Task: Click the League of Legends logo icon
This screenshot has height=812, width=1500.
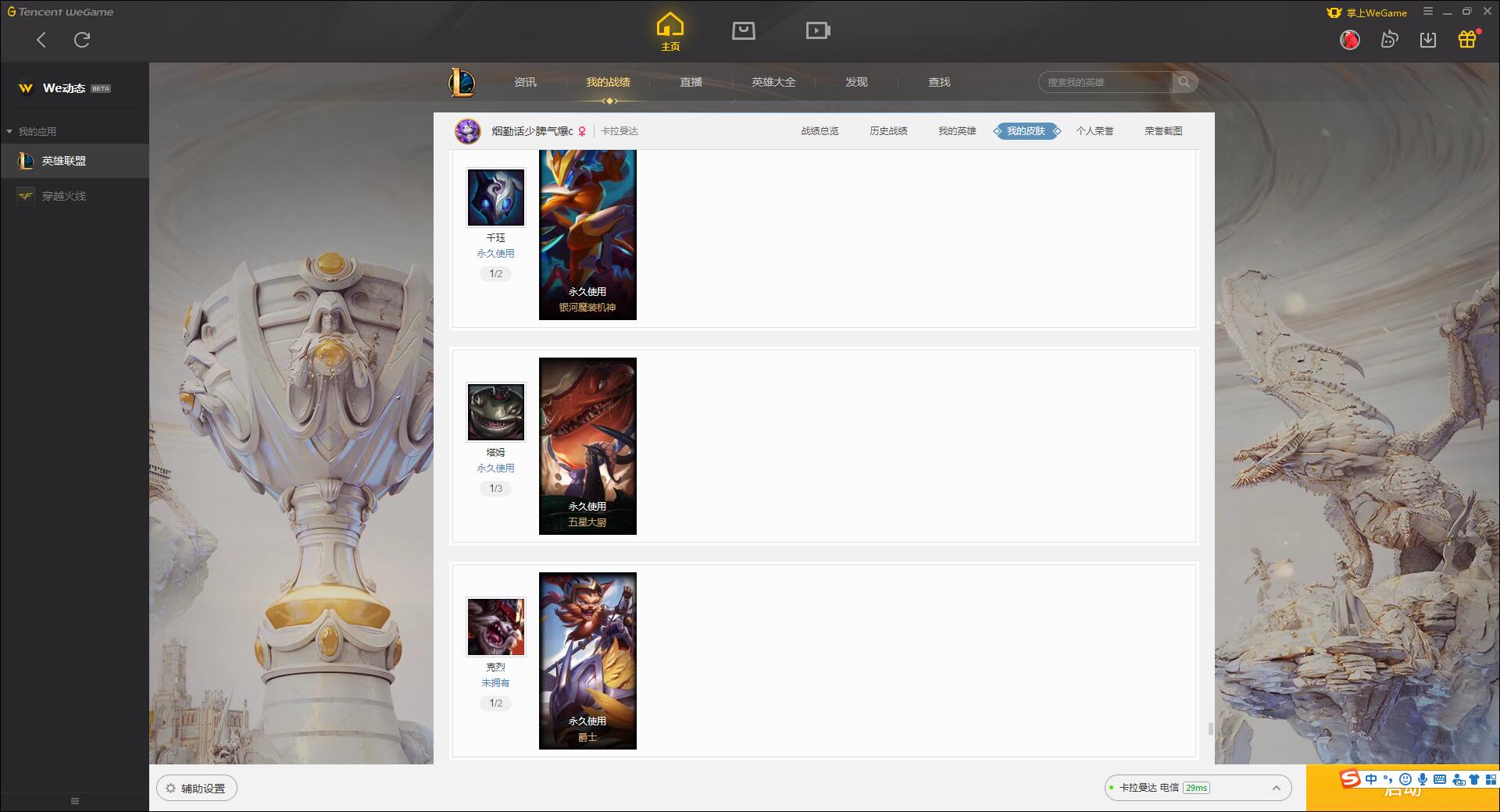Action: coord(462,82)
